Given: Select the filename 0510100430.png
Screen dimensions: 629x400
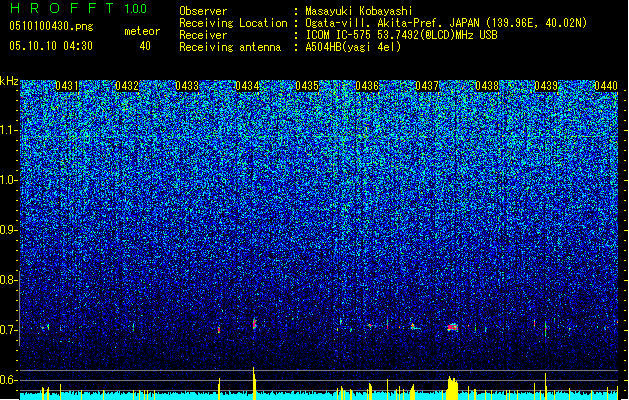Looking at the screenshot, I should pyautogui.click(x=51, y=26).
